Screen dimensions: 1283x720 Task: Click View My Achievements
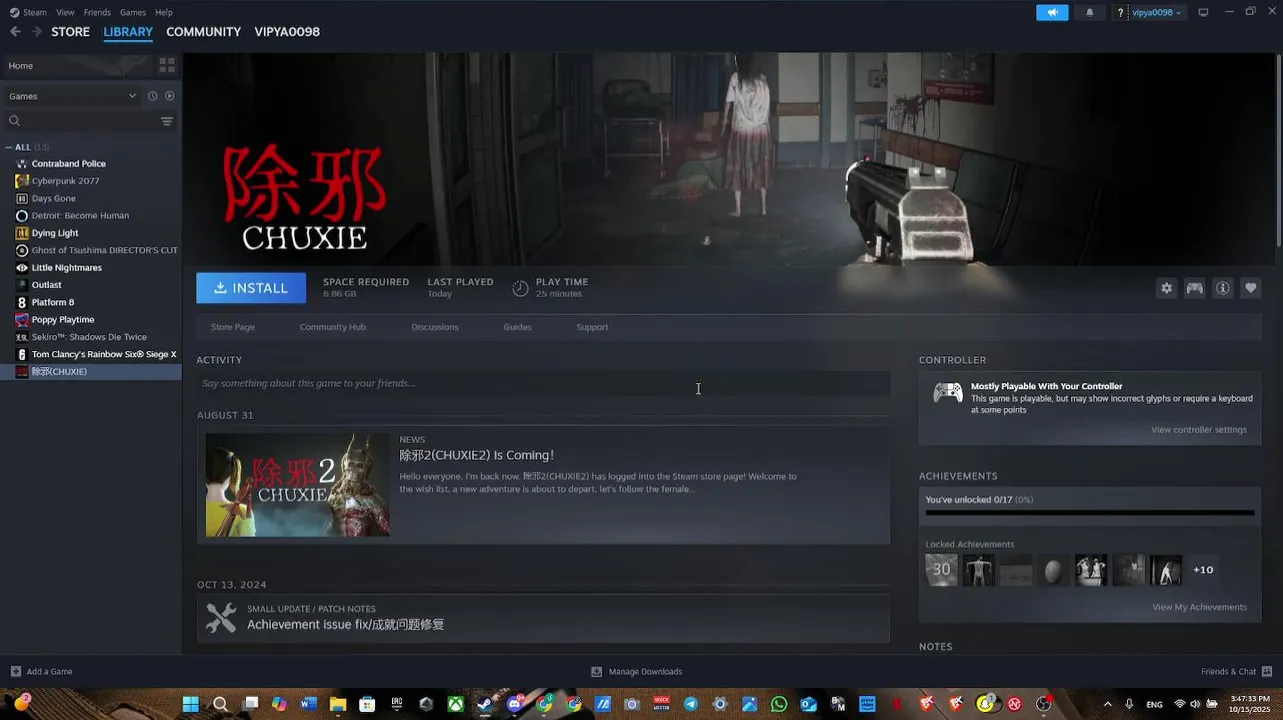pos(1199,607)
